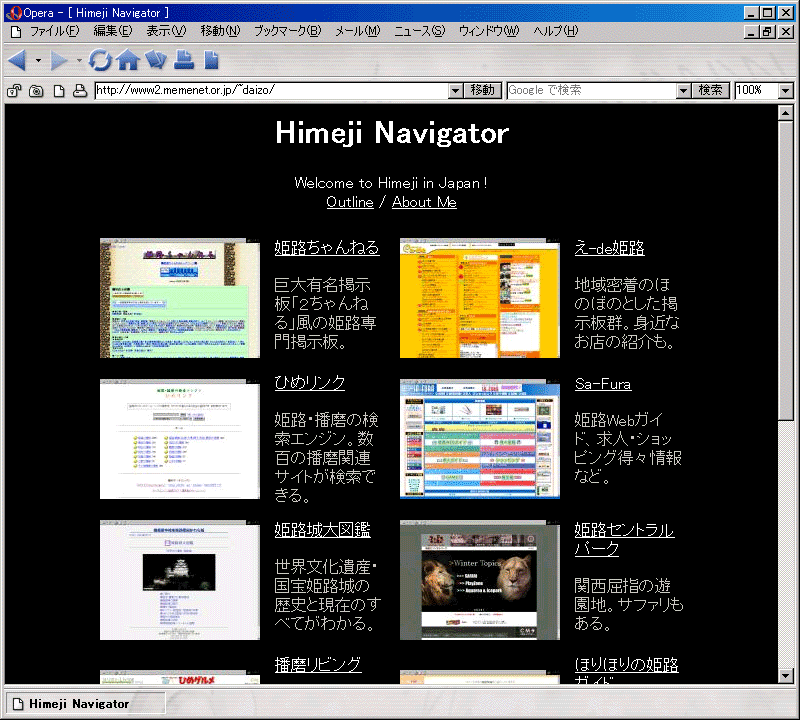Open the forward history dropdown arrow
This screenshot has width=800, height=720.
(x=79, y=61)
